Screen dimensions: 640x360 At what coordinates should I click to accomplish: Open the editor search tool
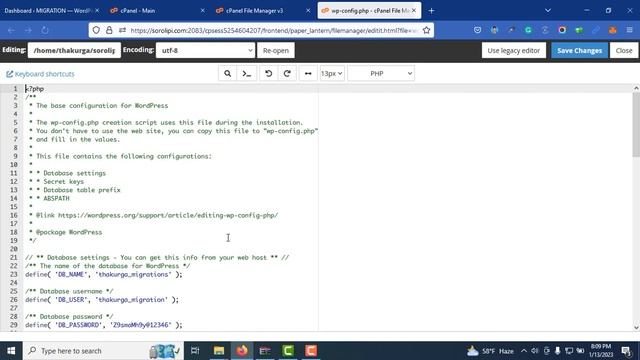point(227,73)
